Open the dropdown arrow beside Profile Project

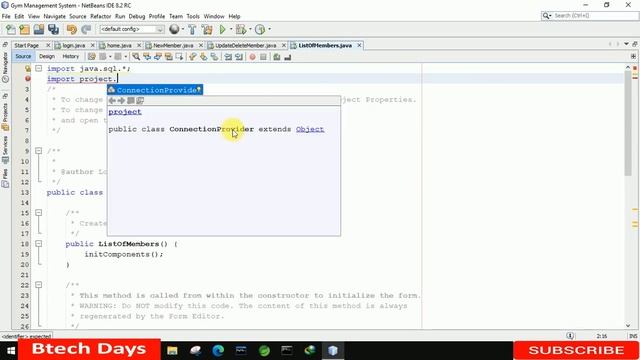(269, 29)
